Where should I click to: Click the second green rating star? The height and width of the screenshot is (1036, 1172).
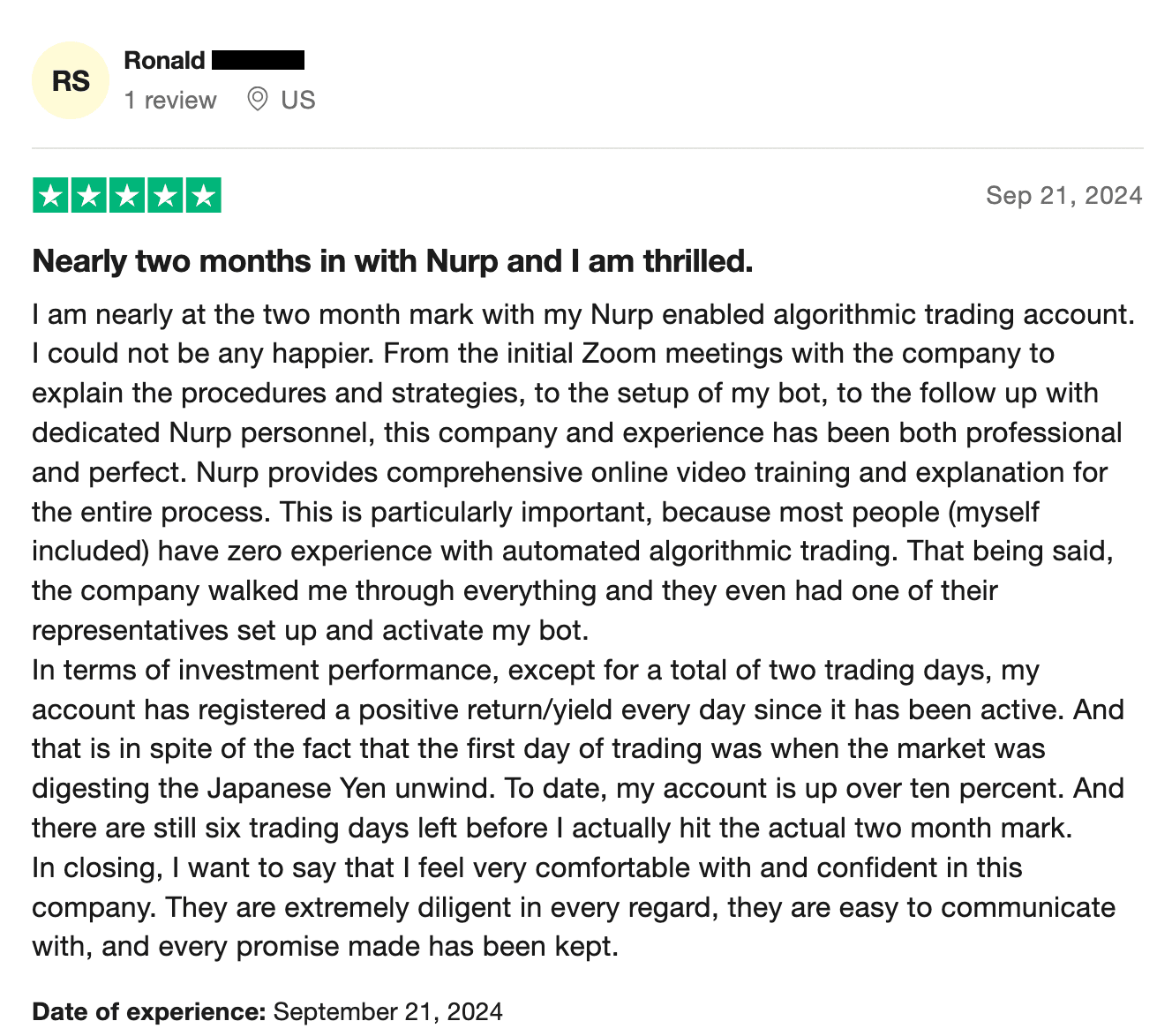click(89, 195)
